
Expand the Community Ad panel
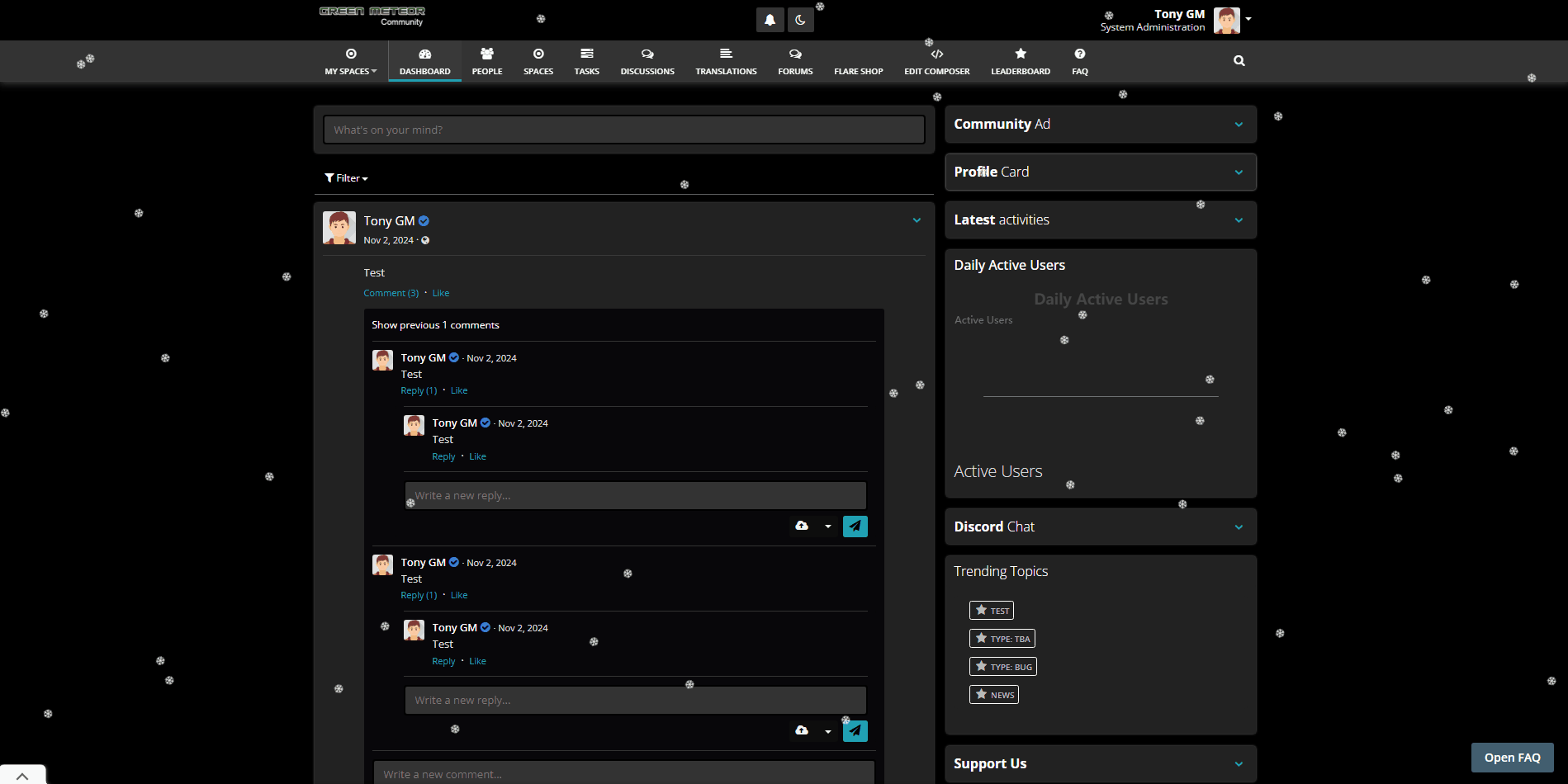(1238, 125)
